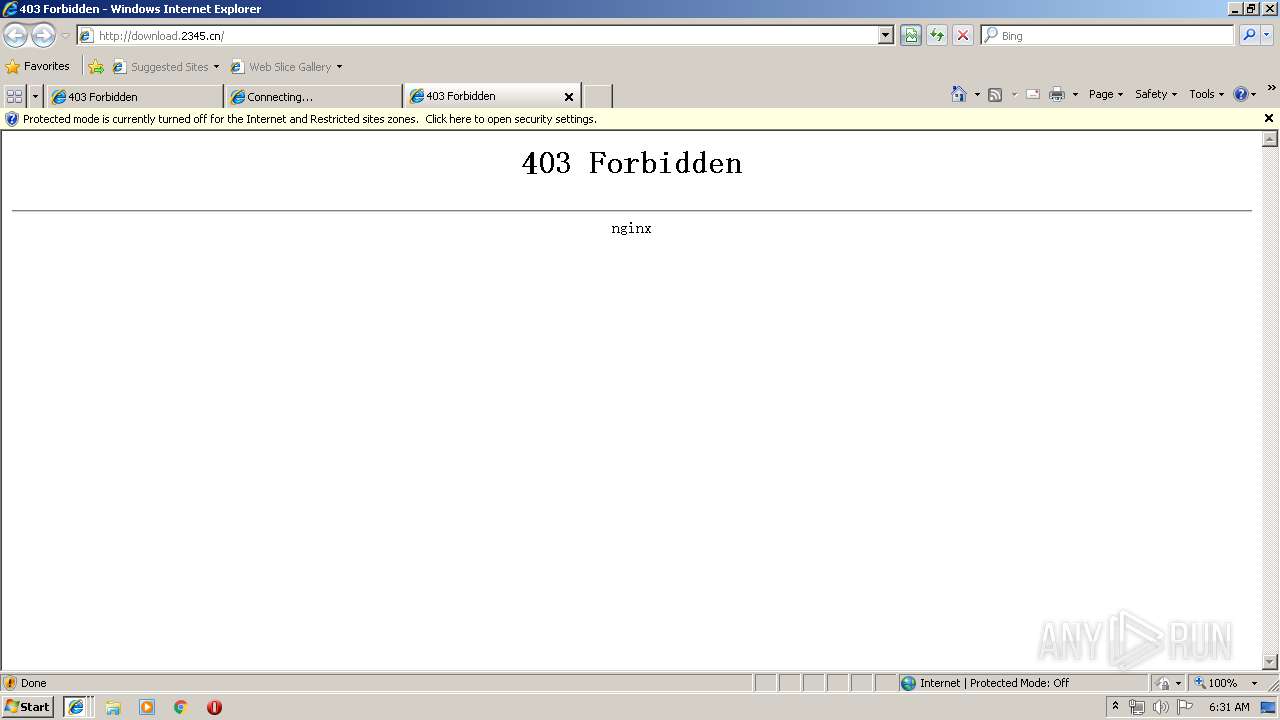Click the Add to Favorites Bar icon
The height and width of the screenshot is (720, 1280).
pos(96,67)
